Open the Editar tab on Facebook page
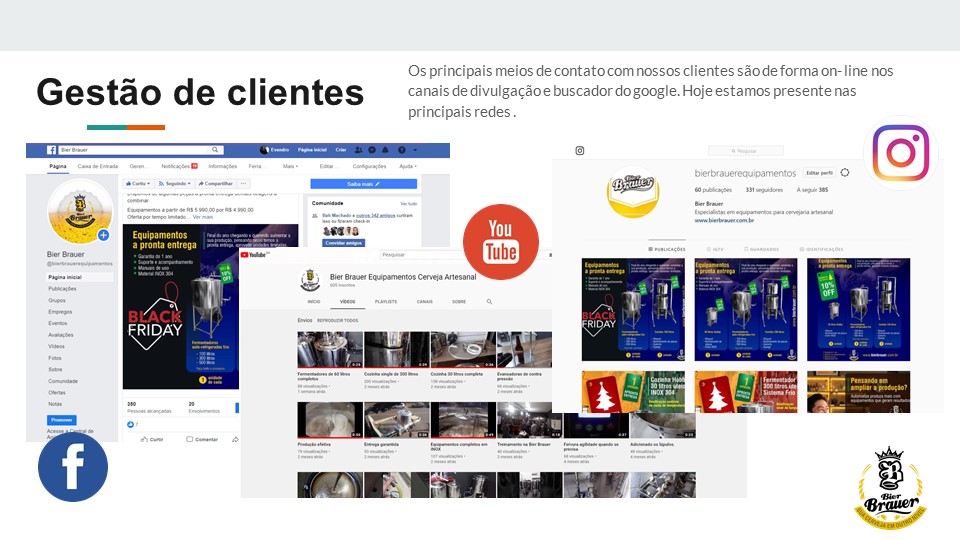This screenshot has width=960, height=540. [327, 166]
